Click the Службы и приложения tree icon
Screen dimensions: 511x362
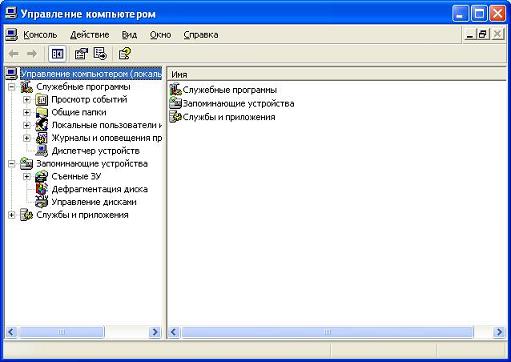pyautogui.click(x=27, y=215)
